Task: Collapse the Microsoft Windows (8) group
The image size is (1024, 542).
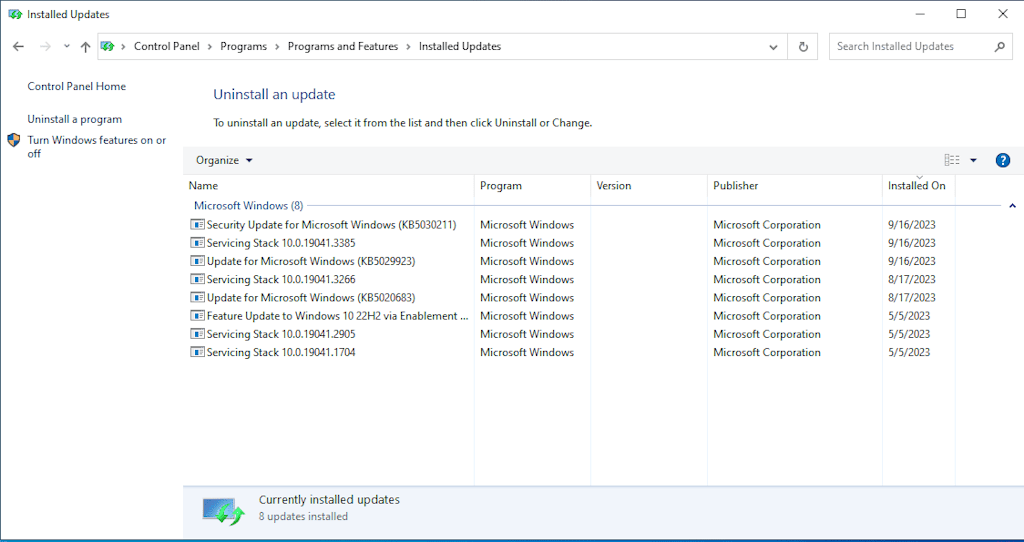Action: [1012, 206]
